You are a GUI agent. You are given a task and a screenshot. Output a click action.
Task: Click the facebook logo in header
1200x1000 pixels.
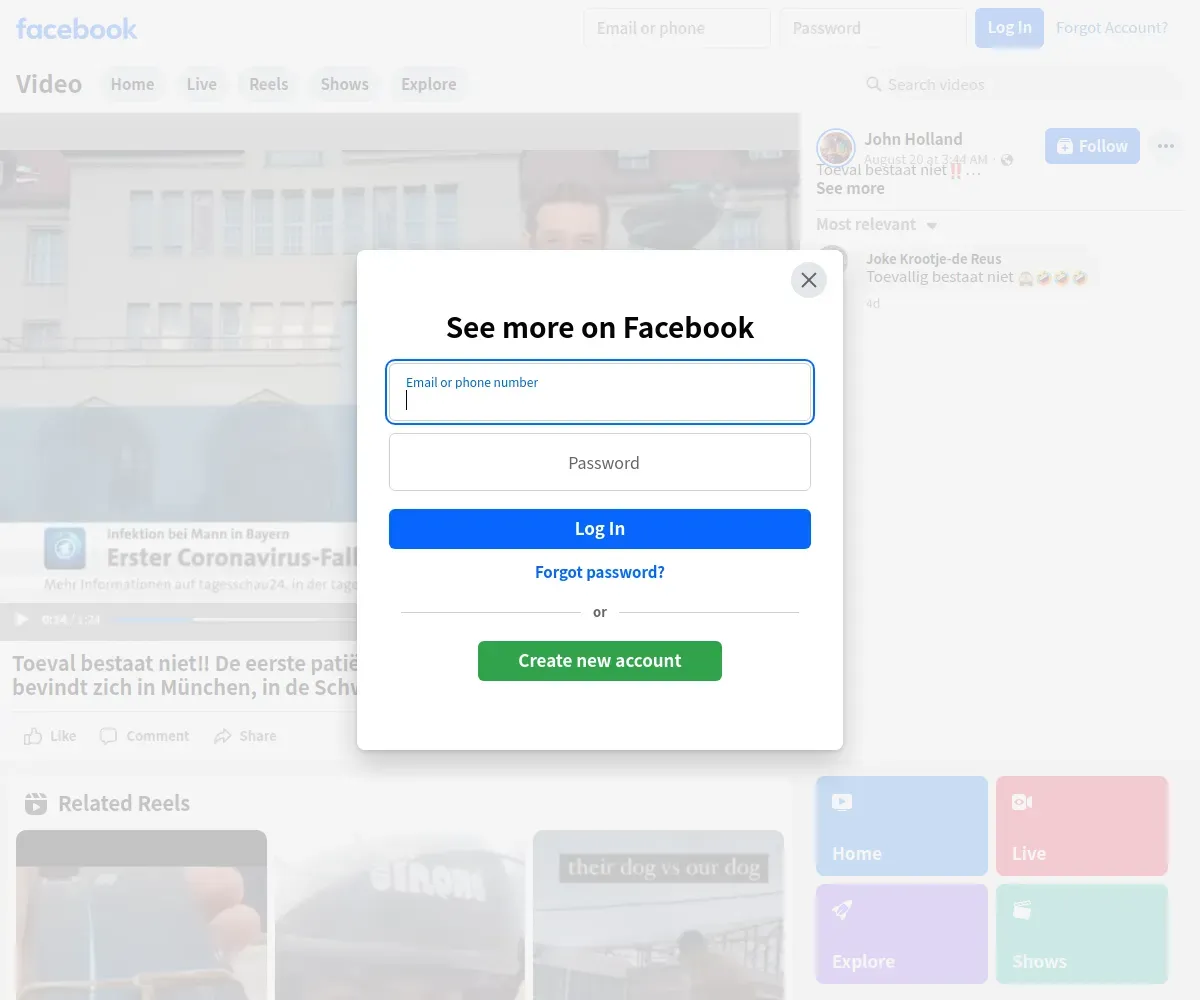point(77,28)
